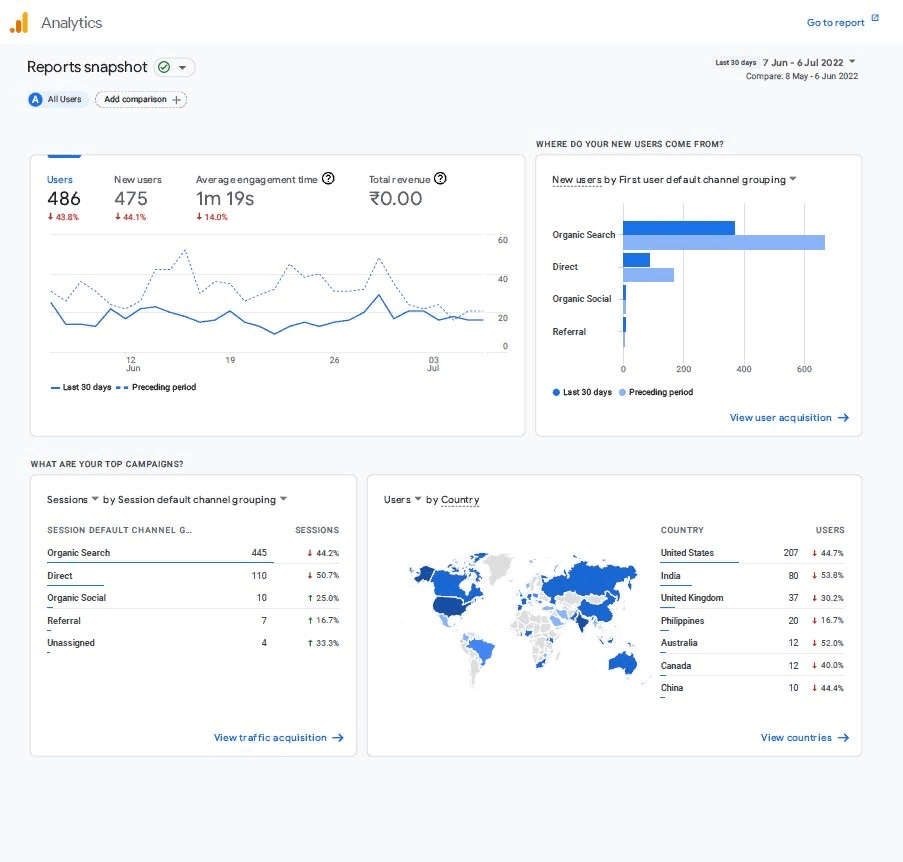The image size is (903, 862).
Task: Select the New users metric tab
Action: click(x=138, y=190)
